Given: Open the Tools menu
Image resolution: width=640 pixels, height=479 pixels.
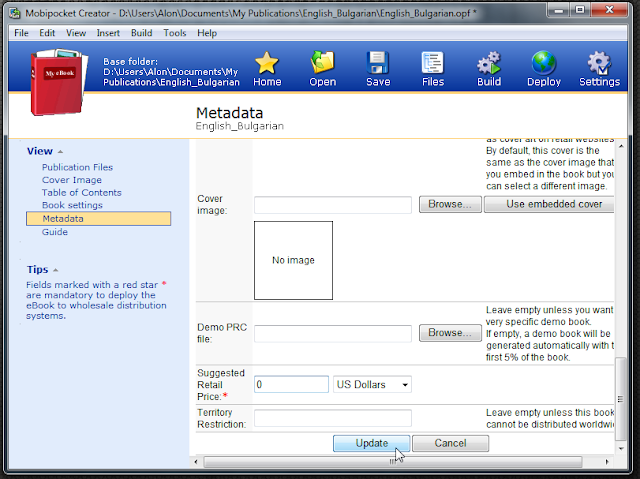Looking at the screenshot, I should 175,33.
